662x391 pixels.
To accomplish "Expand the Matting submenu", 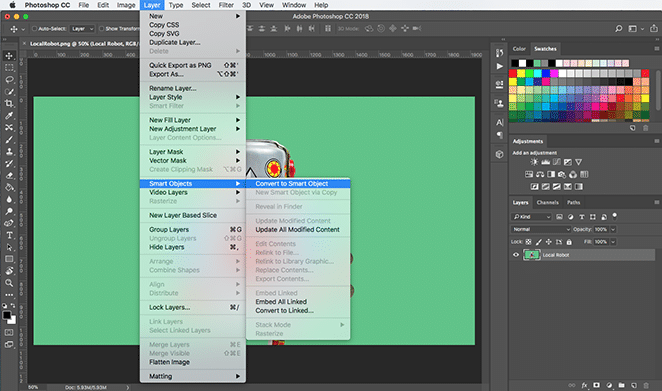I will 193,376.
